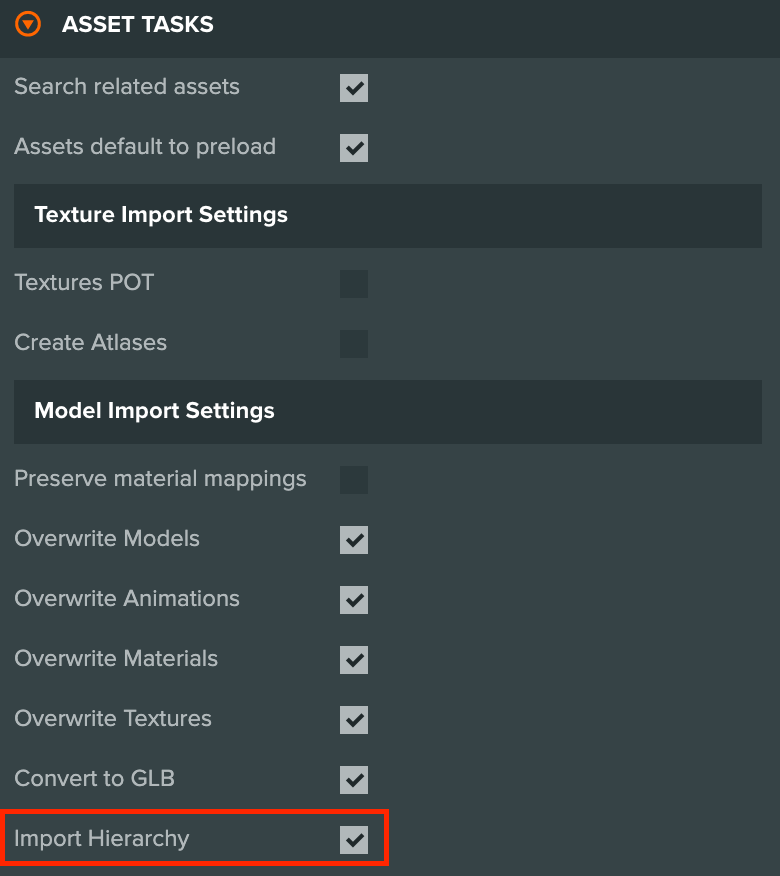Enable the Textures POT checkbox
This screenshot has height=876, width=780.
point(354,284)
